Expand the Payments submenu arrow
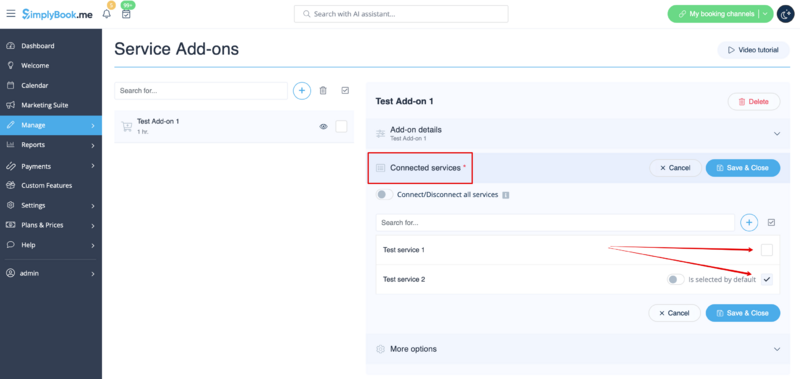800x379 pixels. coord(93,166)
